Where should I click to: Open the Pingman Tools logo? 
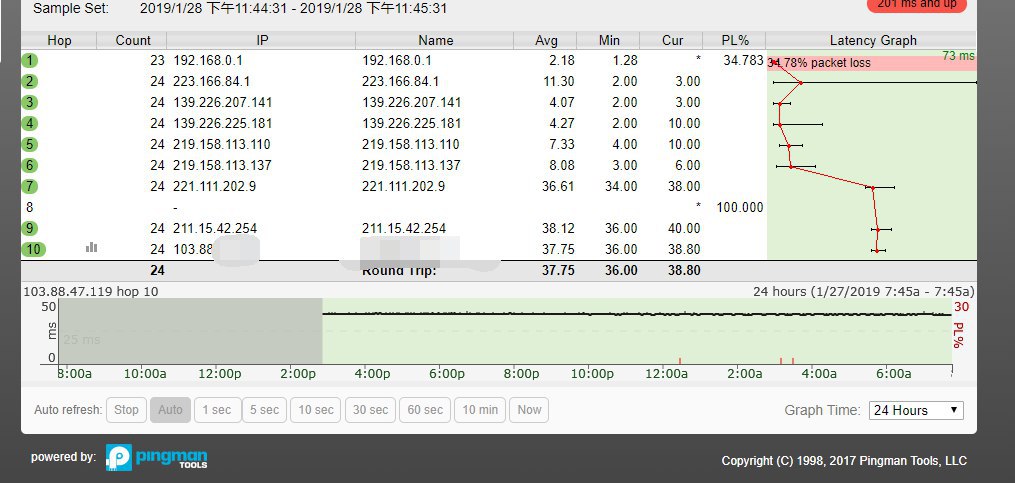157,458
